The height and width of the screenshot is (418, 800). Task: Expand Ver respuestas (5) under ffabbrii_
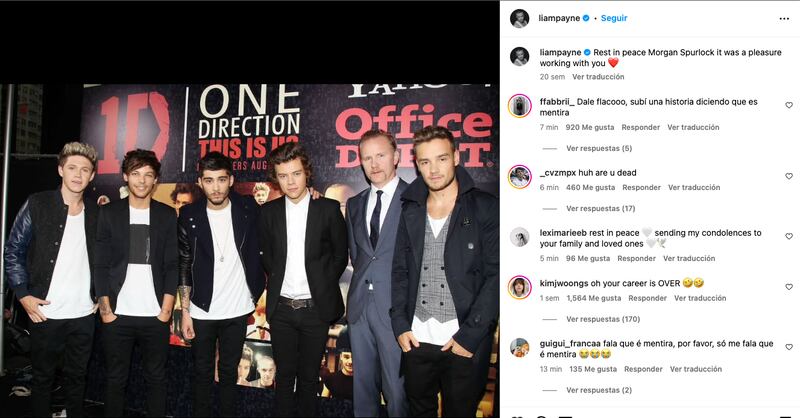598,149
